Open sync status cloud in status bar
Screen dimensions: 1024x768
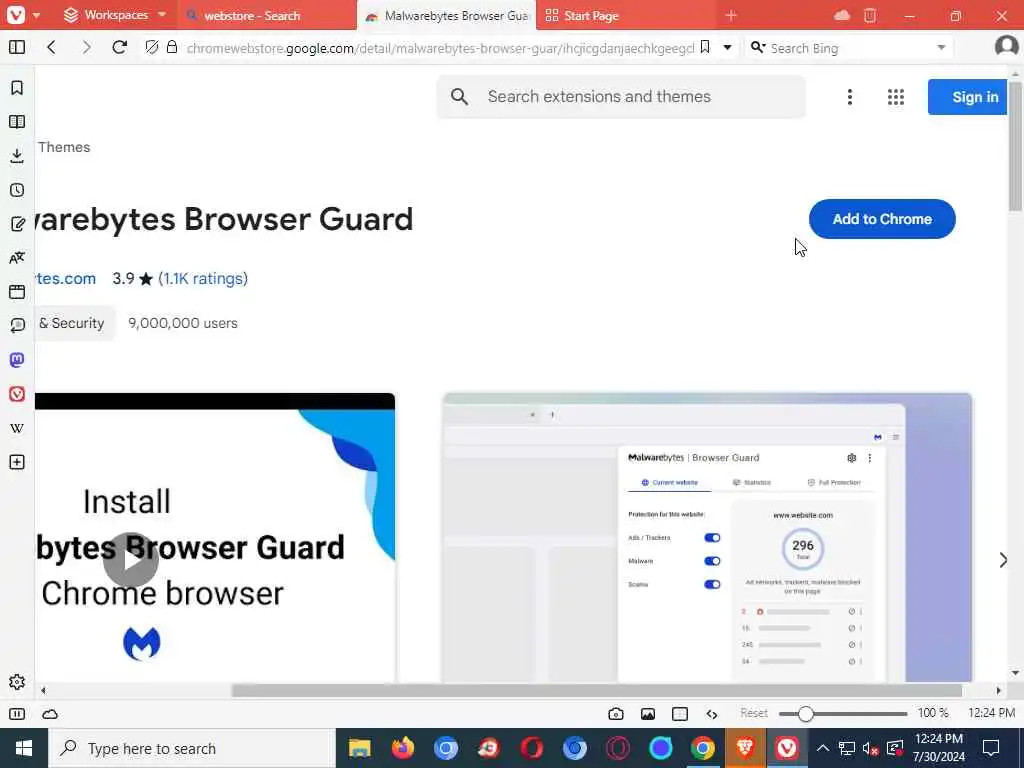50,714
